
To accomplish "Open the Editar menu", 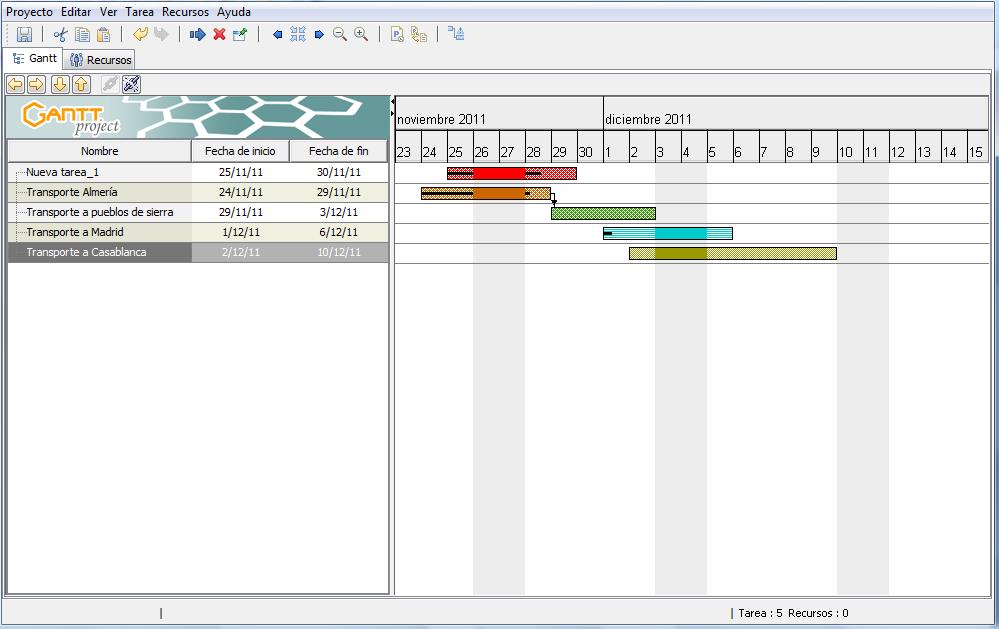I will 76,12.
